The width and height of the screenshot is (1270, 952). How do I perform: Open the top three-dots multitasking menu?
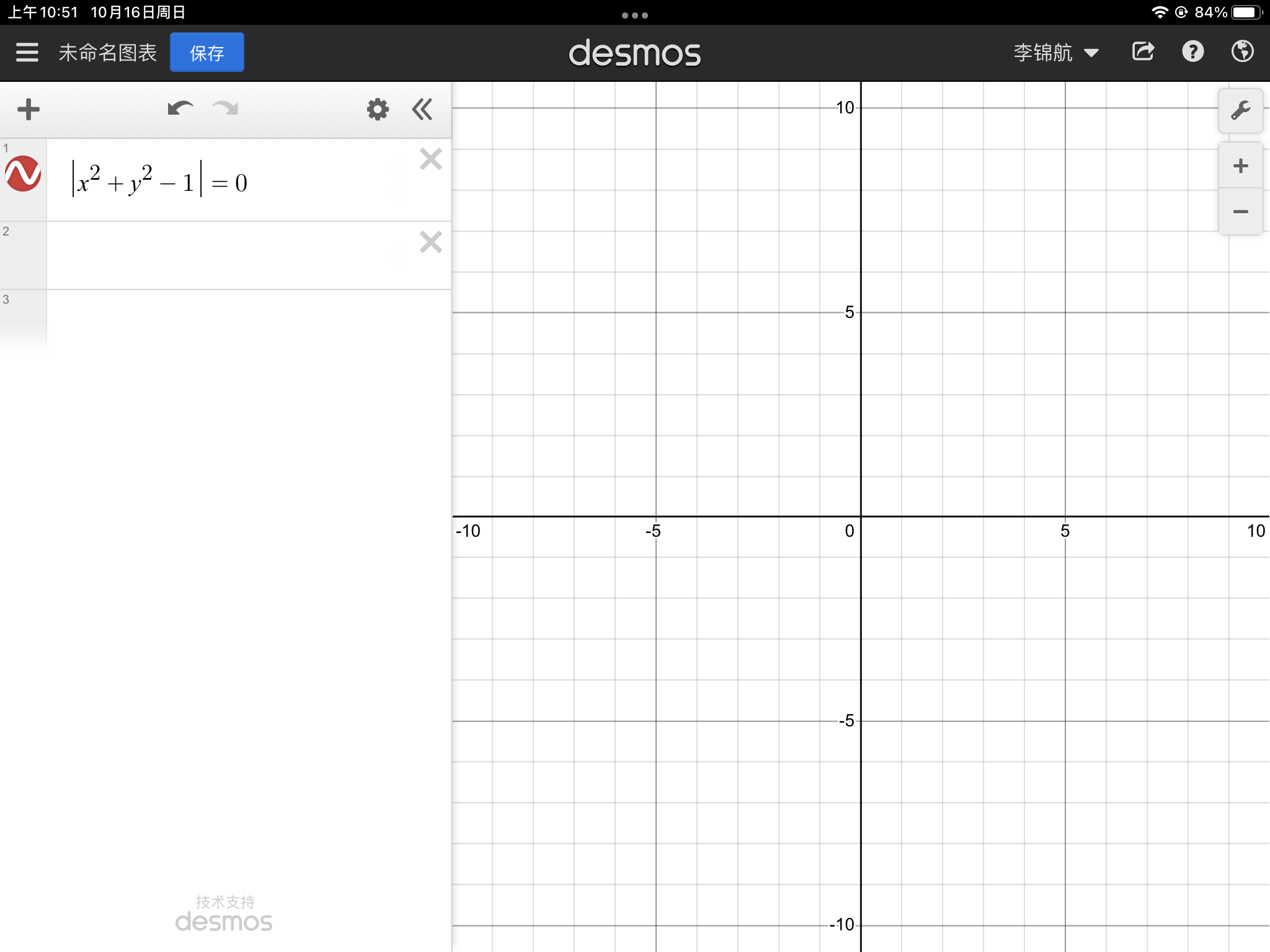pos(634,15)
